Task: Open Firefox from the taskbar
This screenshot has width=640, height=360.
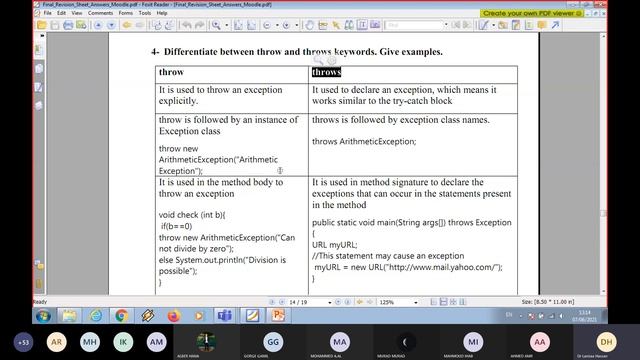Action: 173,316
